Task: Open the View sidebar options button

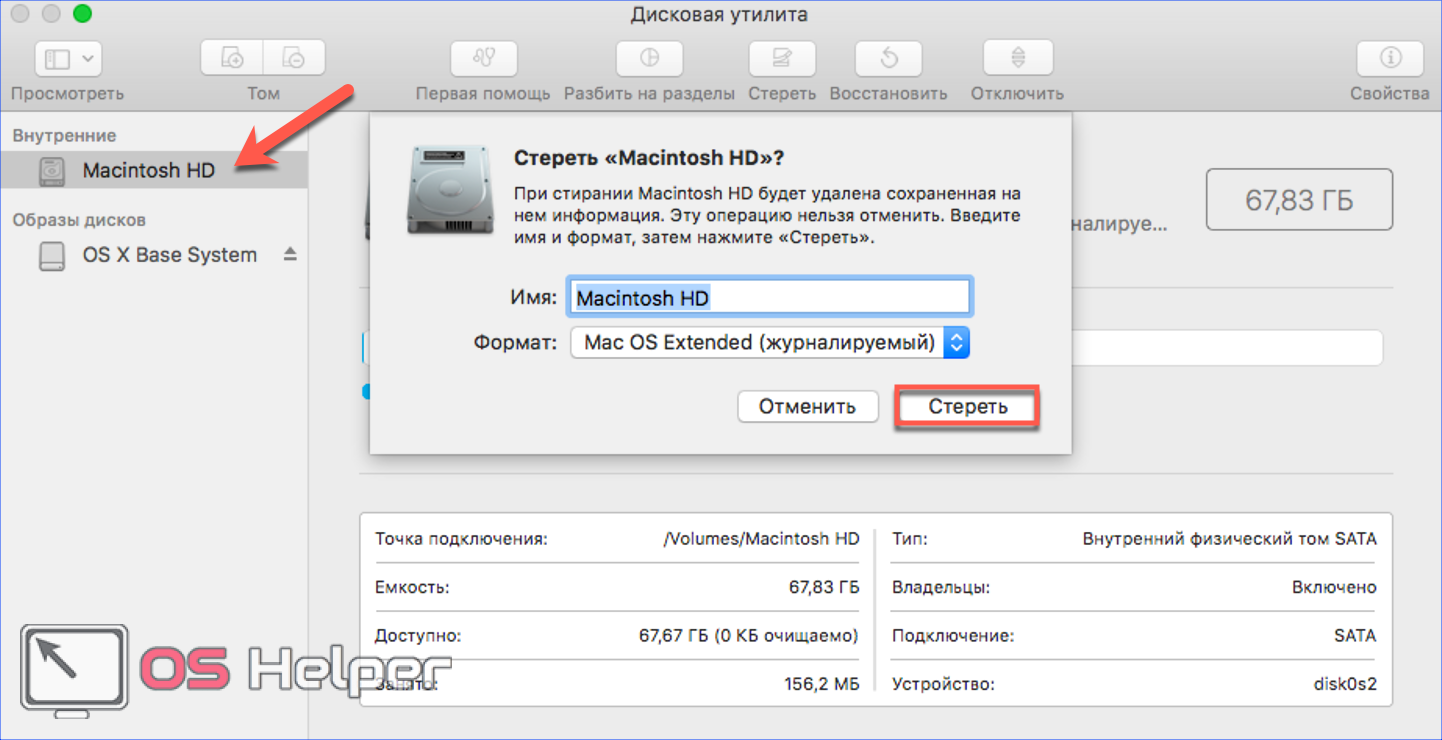Action: [x=67, y=59]
